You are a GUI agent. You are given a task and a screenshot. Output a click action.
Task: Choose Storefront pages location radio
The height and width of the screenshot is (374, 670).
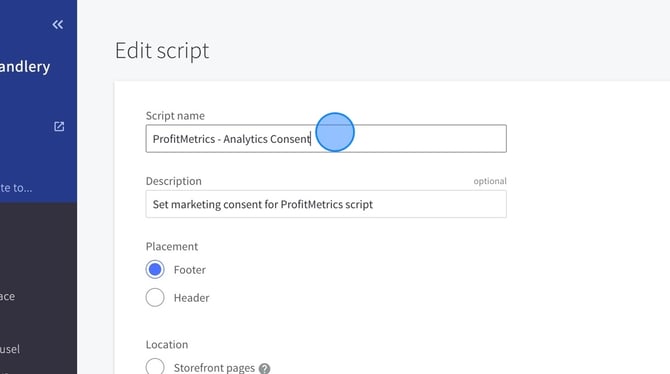coord(155,367)
